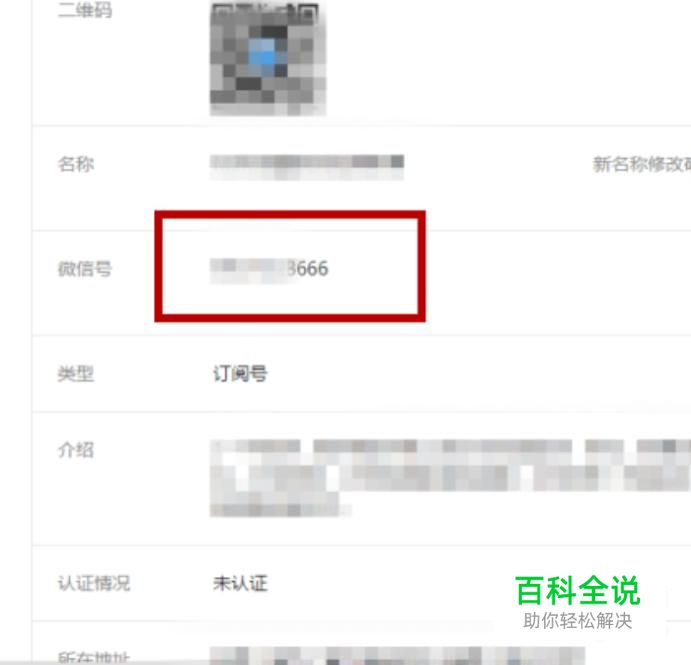691x665 pixels.
Task: Click the 微信号 field label
Action: point(85,269)
